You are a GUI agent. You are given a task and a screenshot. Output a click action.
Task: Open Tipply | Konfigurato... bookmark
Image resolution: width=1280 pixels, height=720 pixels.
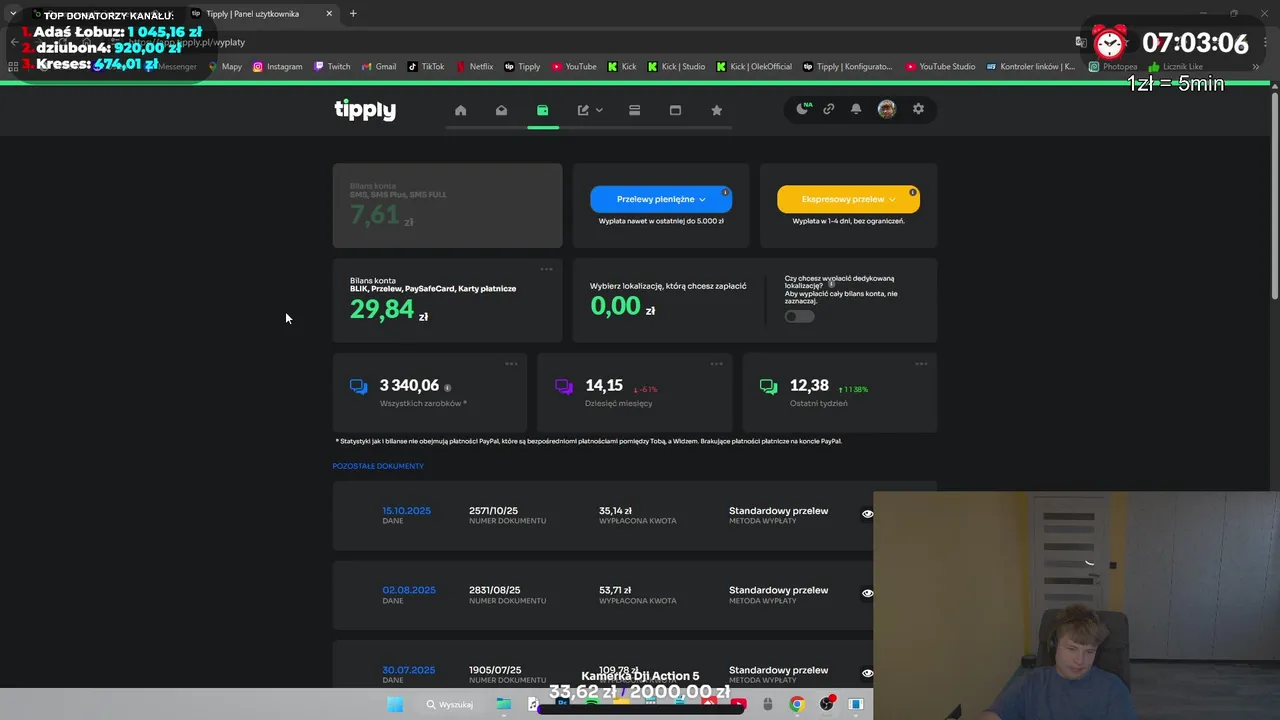pos(848,67)
